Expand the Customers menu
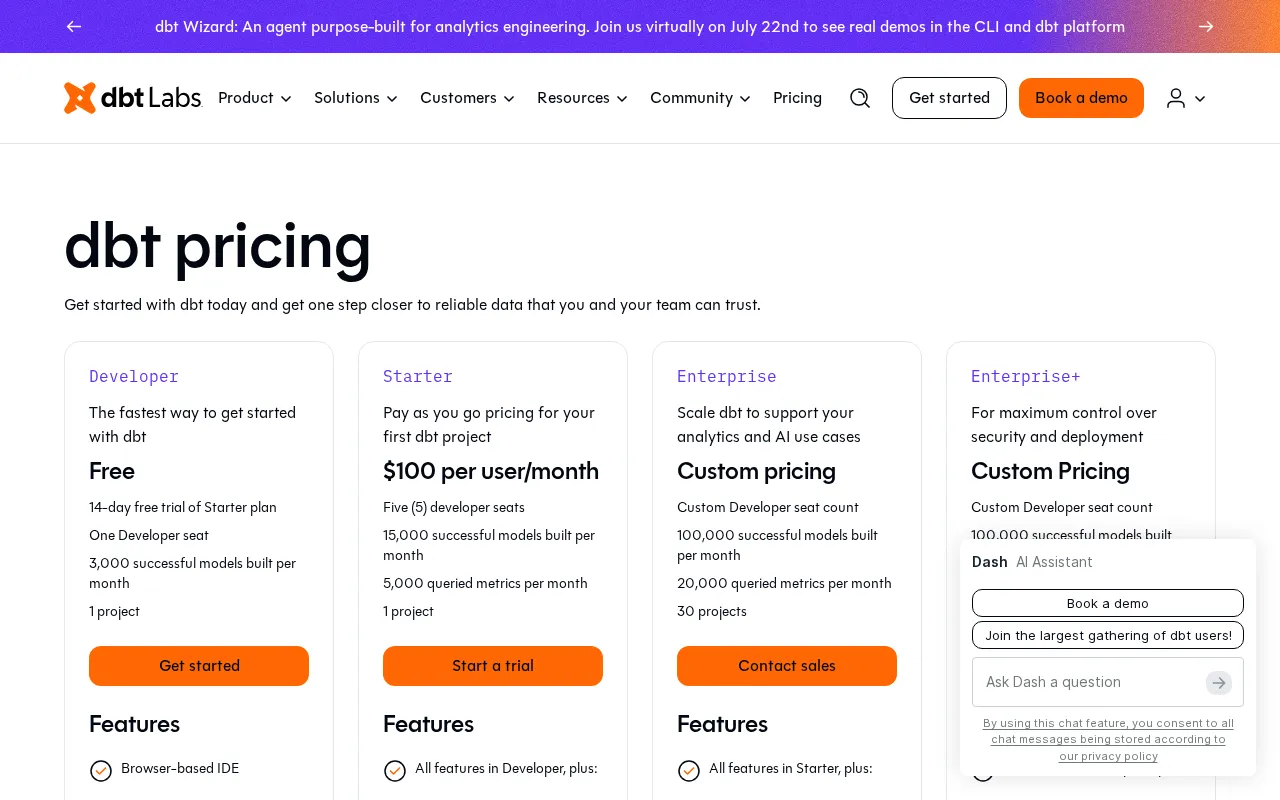 coord(467,98)
